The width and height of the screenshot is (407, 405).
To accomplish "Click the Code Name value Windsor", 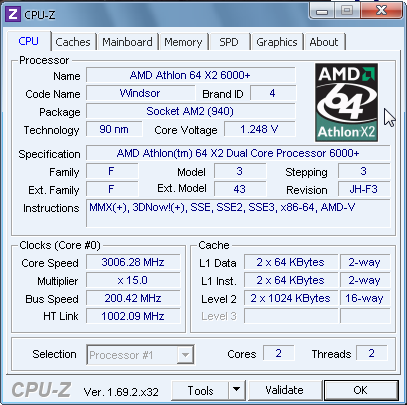I will [141, 93].
